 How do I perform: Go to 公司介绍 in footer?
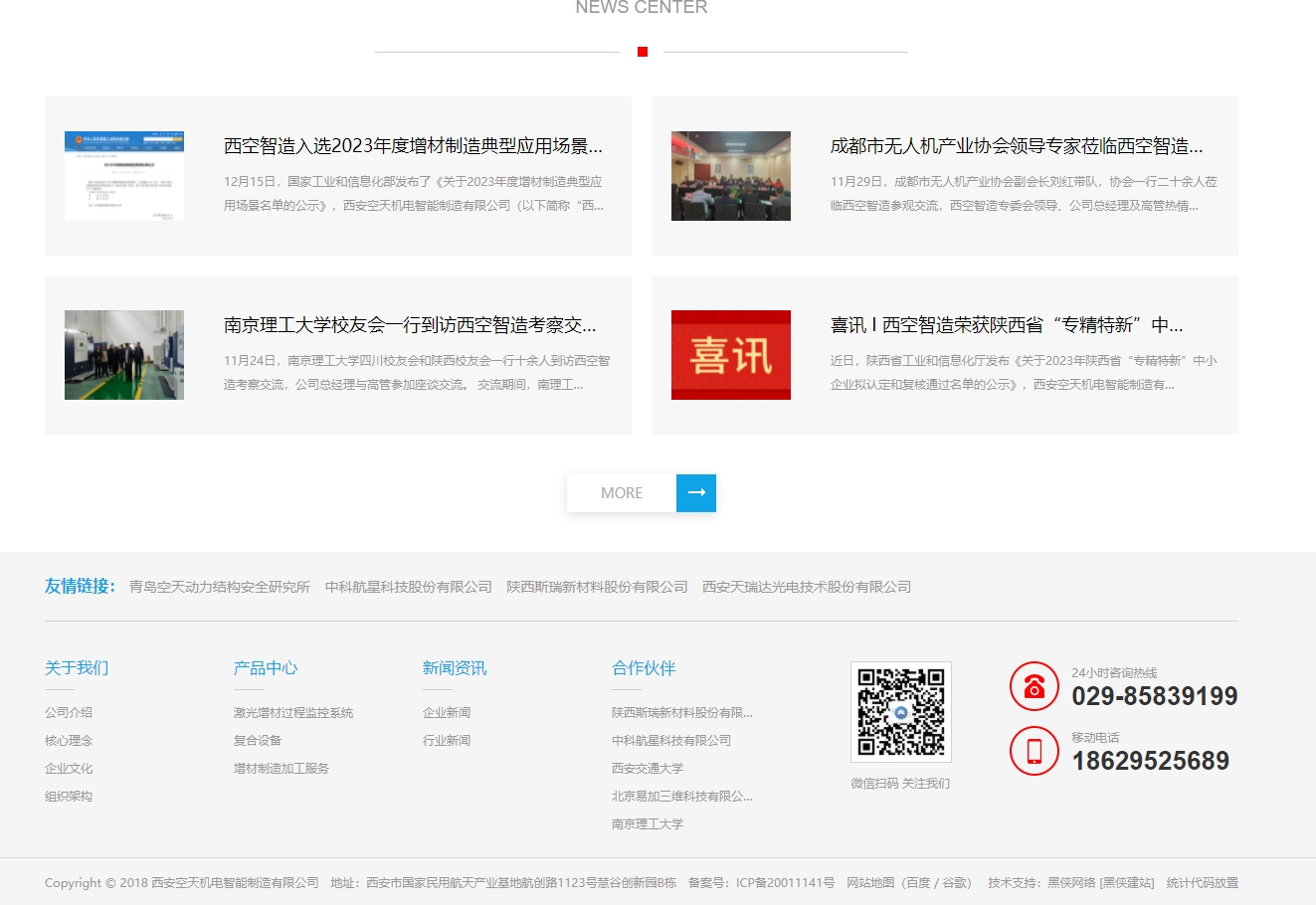point(69,713)
